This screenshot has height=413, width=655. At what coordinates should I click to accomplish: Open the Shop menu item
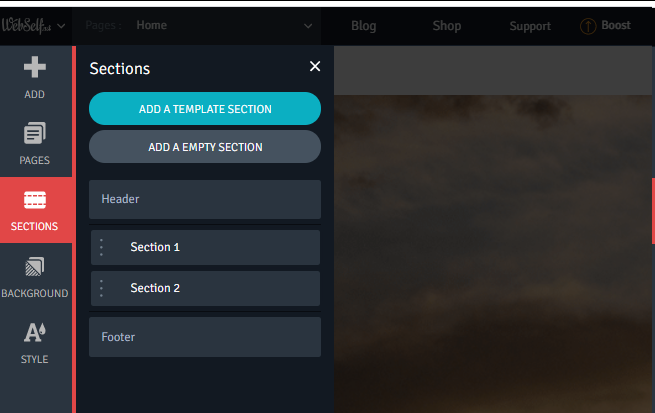447,26
